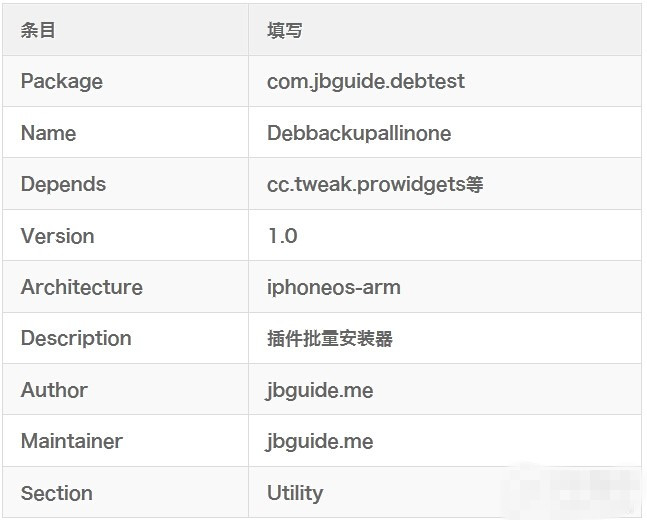The width and height of the screenshot is (647, 522).
Task: Click the Debbackupallinone value
Action: (358, 133)
